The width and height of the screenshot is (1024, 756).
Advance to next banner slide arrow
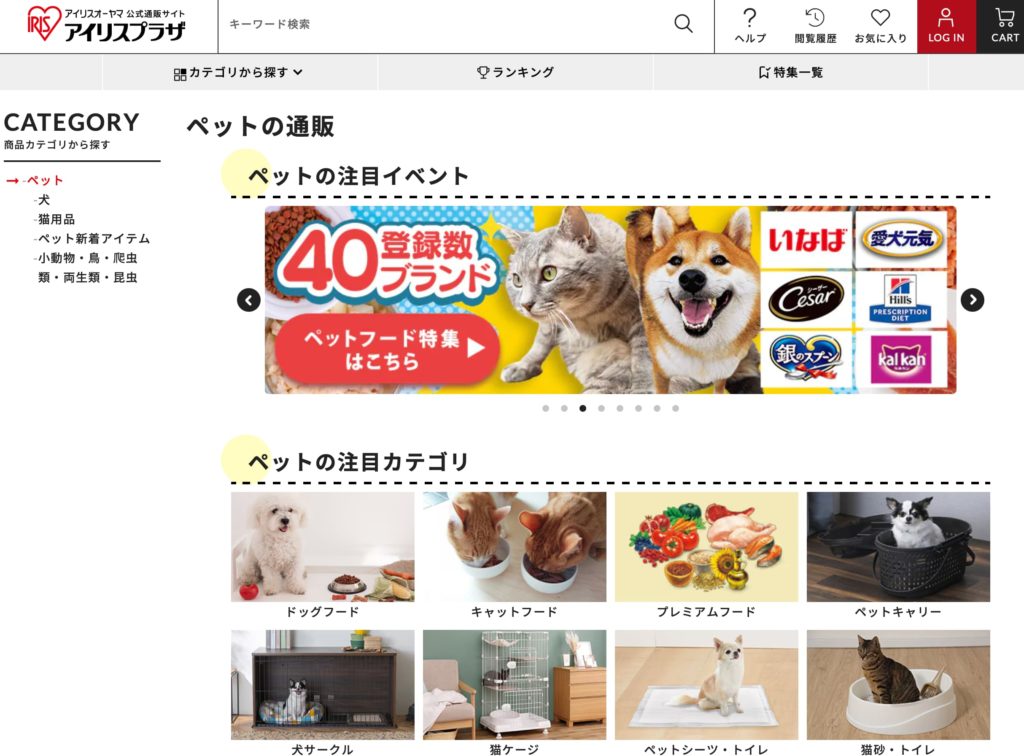point(972,300)
